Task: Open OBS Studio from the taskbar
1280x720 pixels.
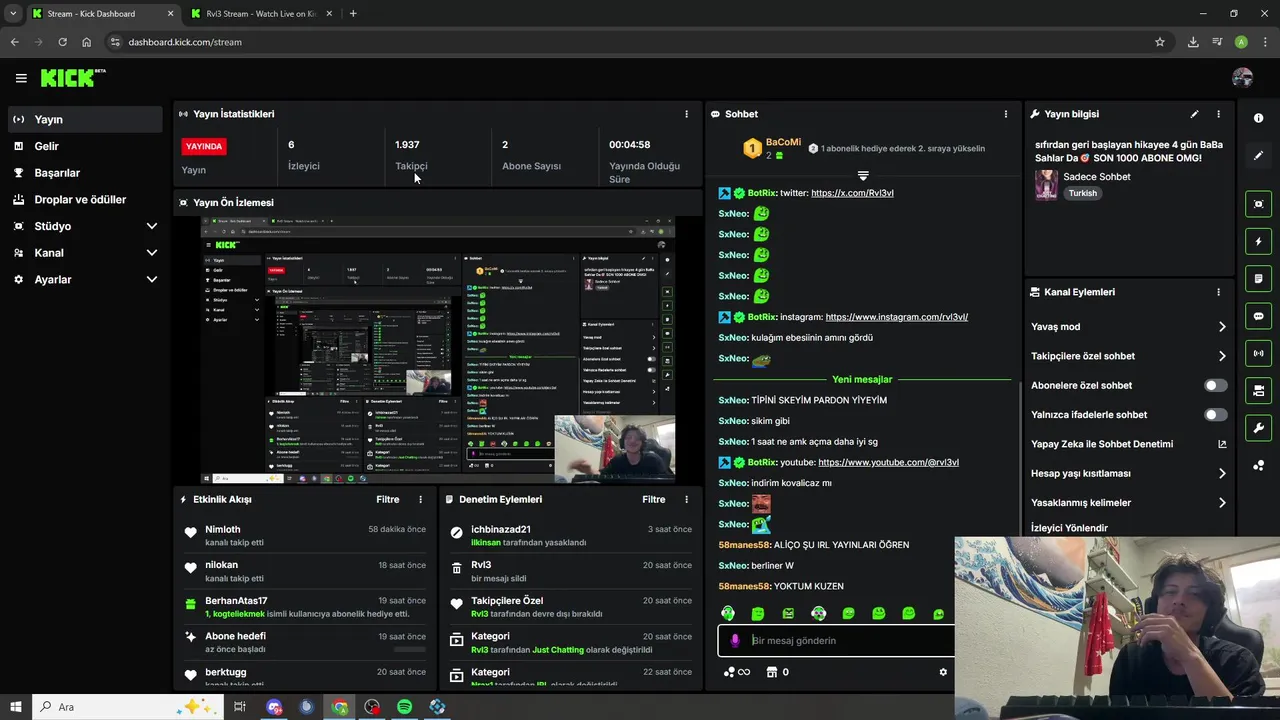Action: 372,707
